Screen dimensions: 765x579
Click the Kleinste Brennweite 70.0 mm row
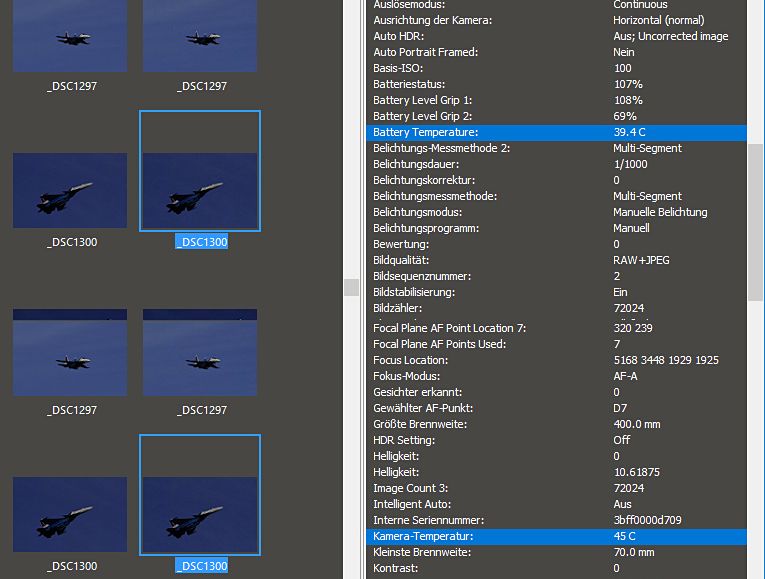pos(556,552)
